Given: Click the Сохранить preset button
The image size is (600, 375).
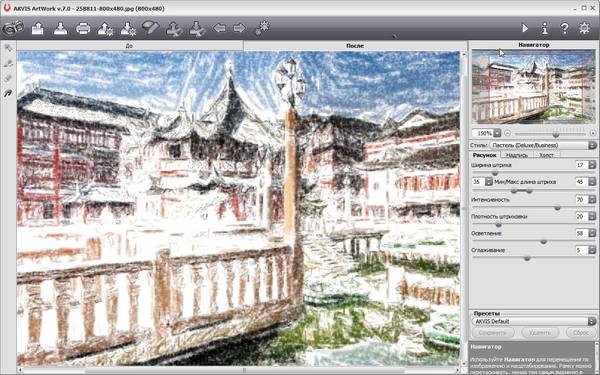Looking at the screenshot, I should (x=493, y=333).
